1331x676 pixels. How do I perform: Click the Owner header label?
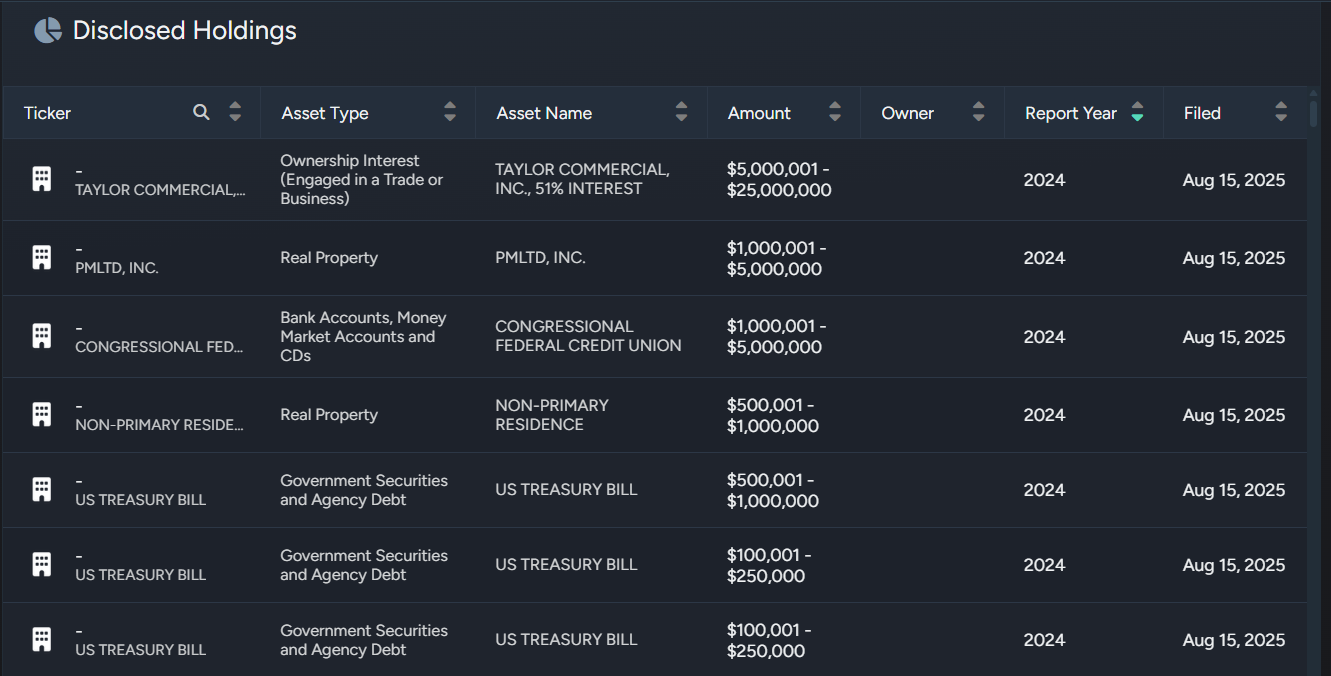(x=907, y=113)
